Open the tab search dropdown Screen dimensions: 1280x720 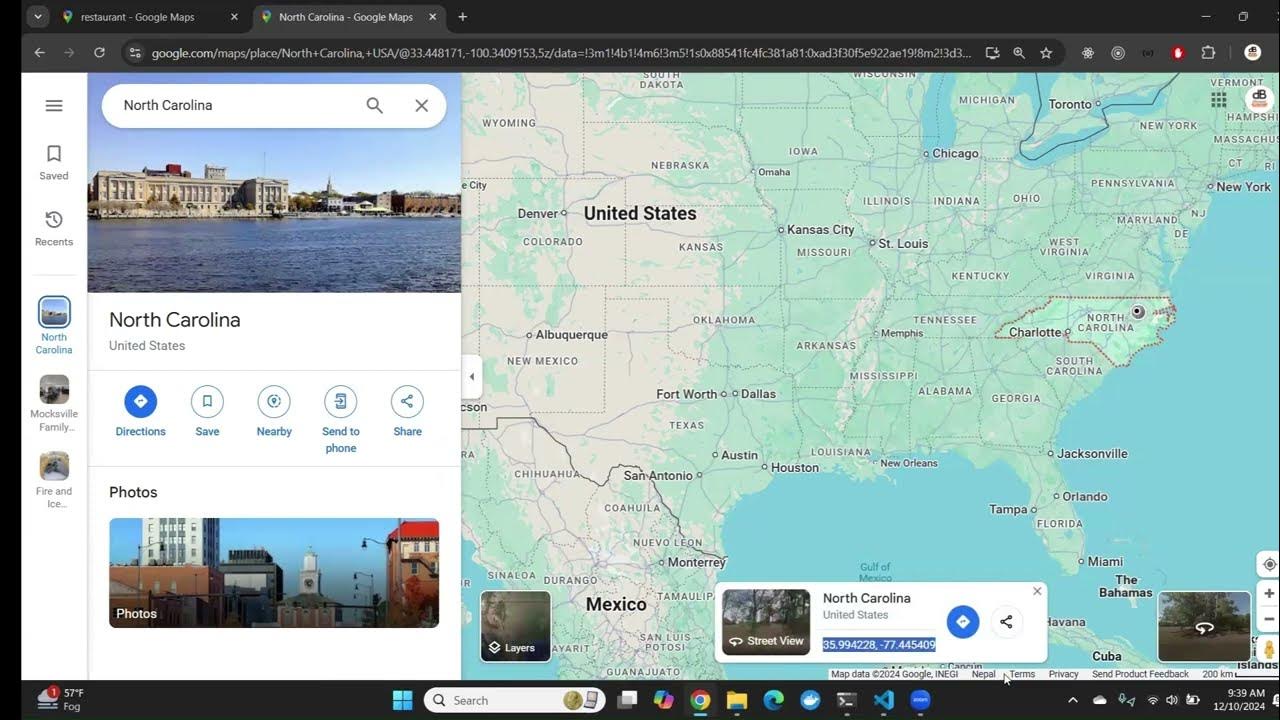tap(37, 17)
